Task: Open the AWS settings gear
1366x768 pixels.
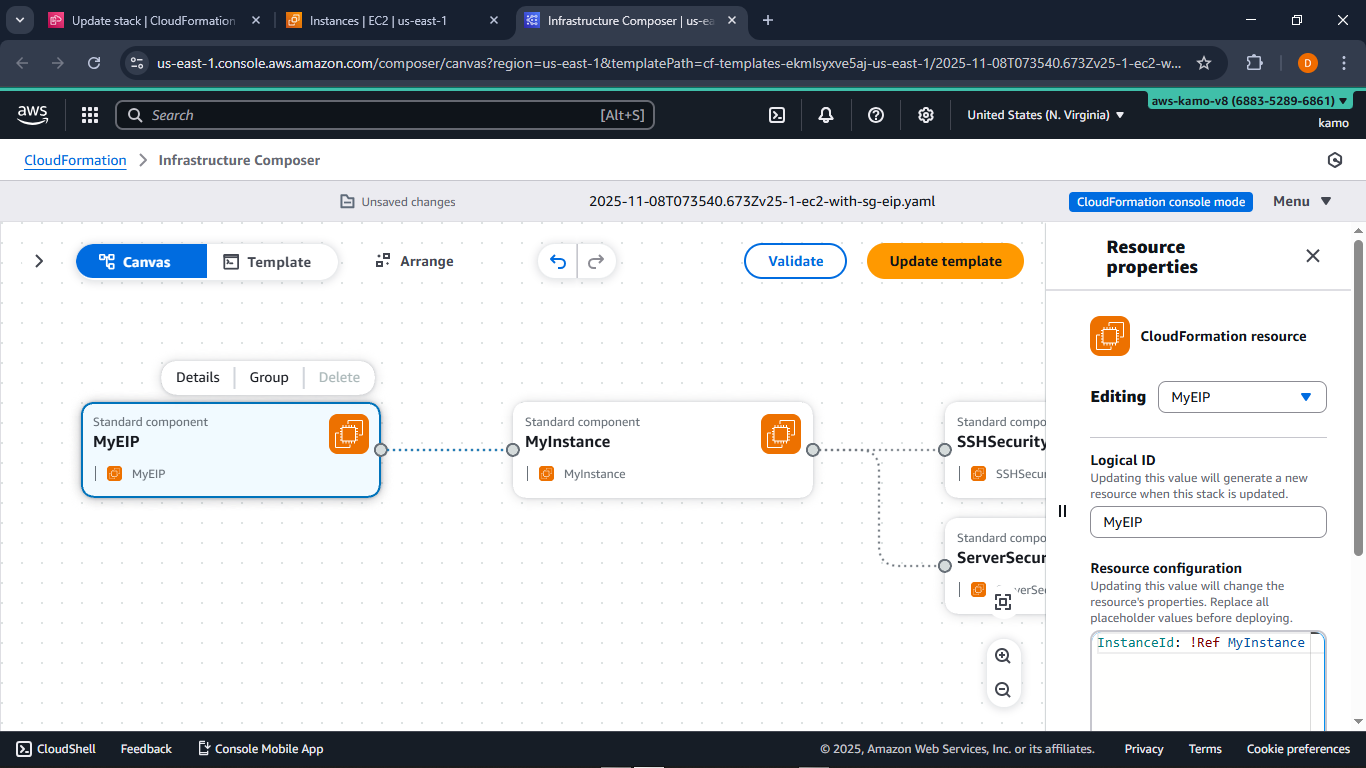Action: pyautogui.click(x=926, y=114)
